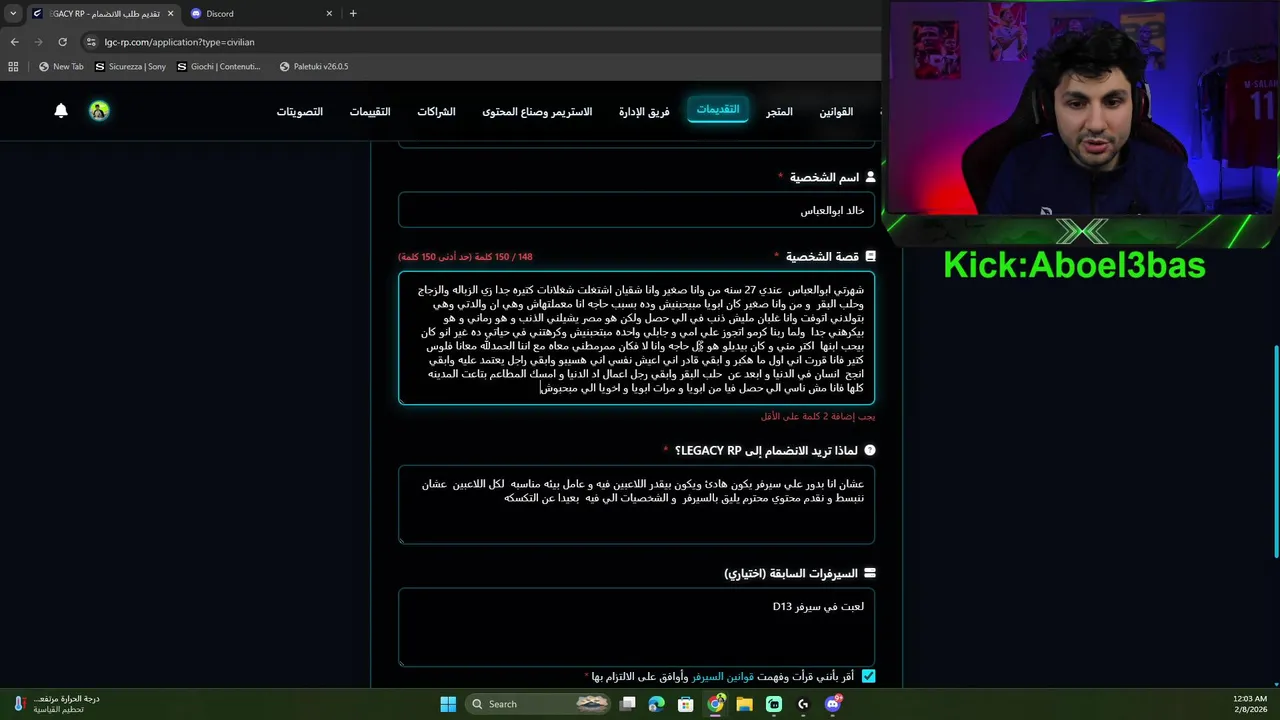Viewport: 1280px width, 720px height.
Task: Click the 148 / 150 word counter text
Action: 465,257
